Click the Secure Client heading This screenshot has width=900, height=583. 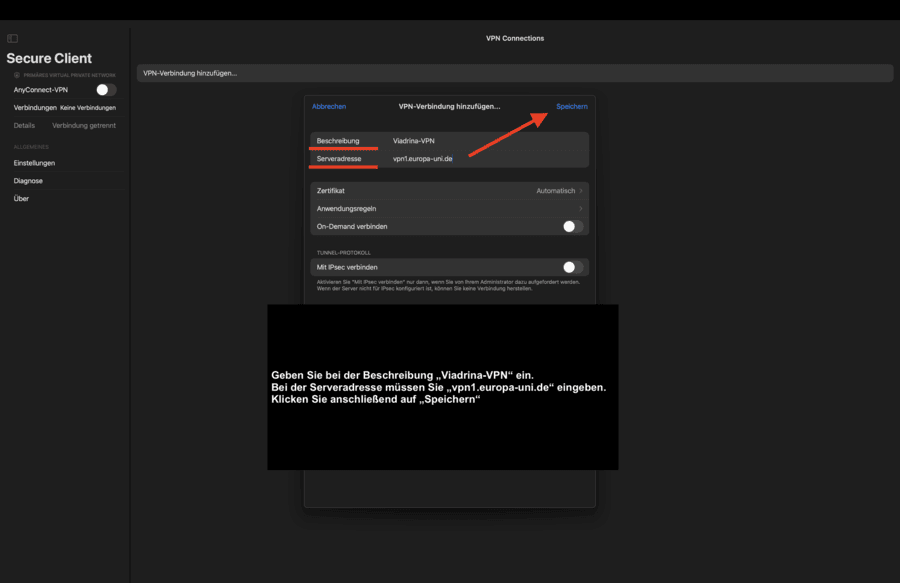[49, 58]
